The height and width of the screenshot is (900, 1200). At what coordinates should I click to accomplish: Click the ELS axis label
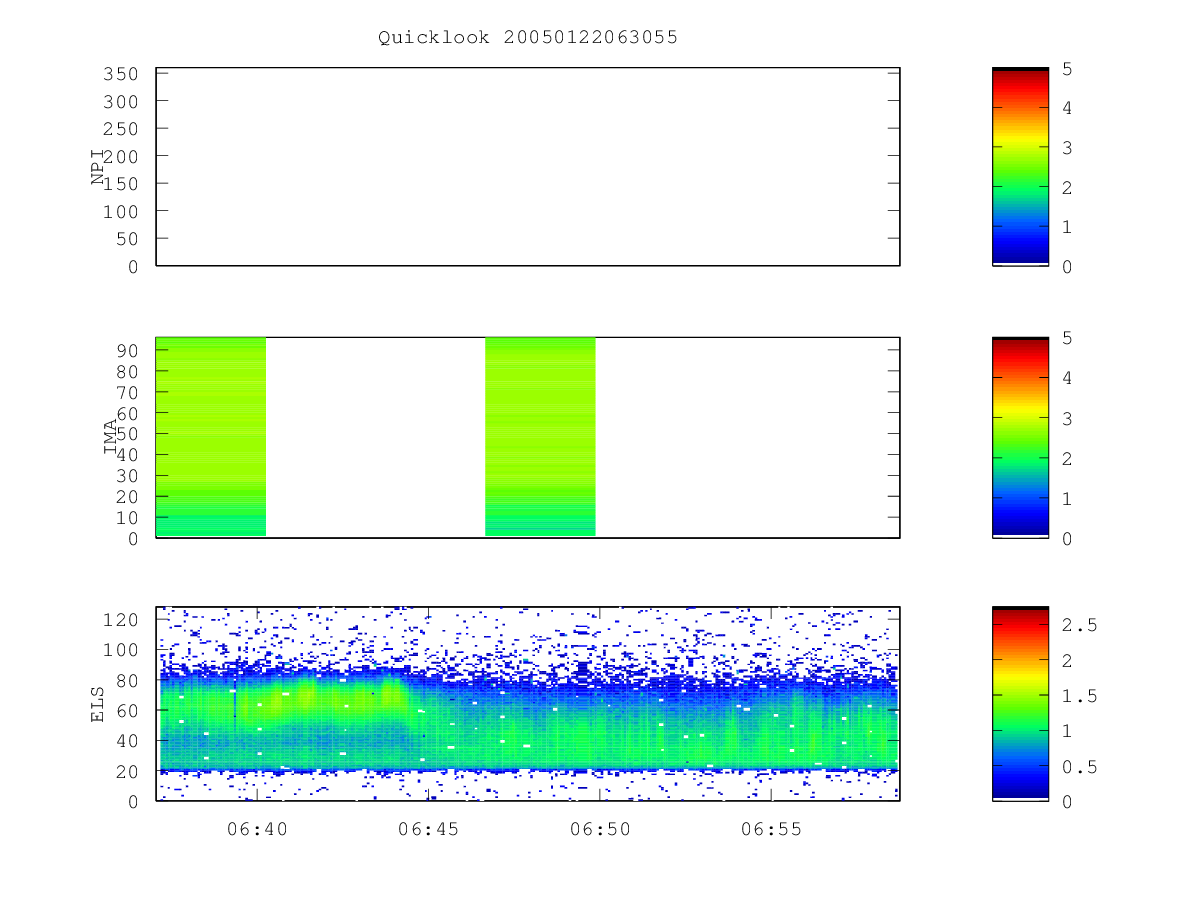pyautogui.click(x=98, y=704)
